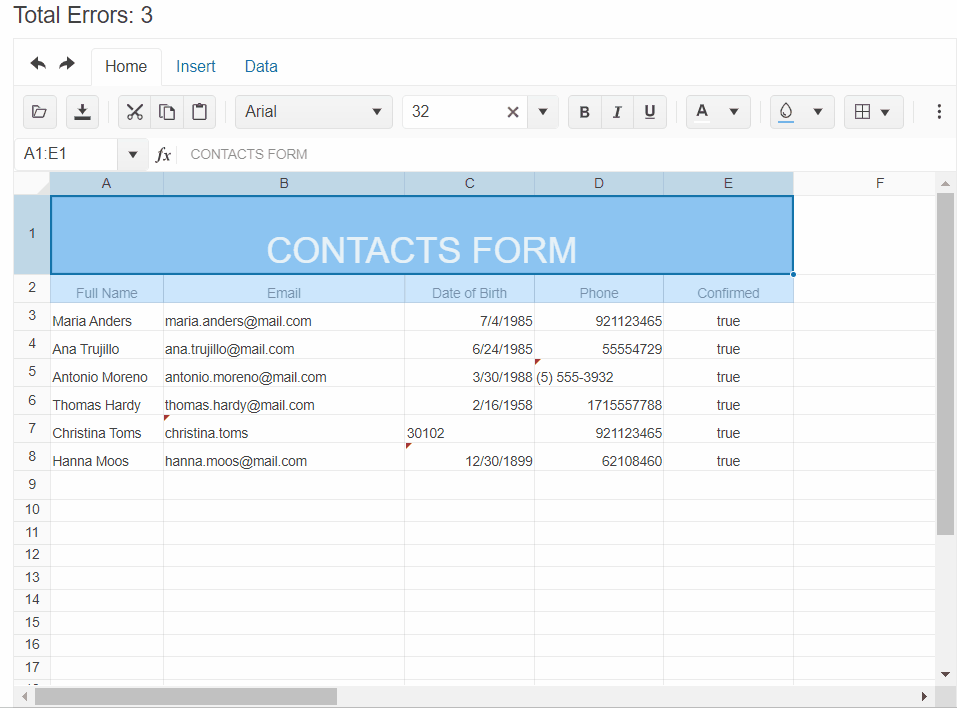Open the more options vertical dots menu
Screen dimensions: 957x708
(938, 112)
